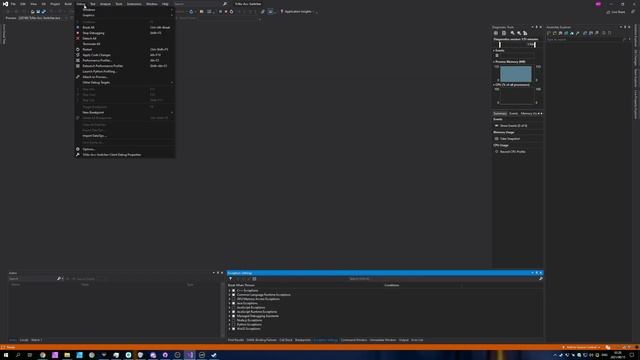
Task: Expand Other Debug Targets submenu
Action: pyautogui.click(x=124, y=82)
